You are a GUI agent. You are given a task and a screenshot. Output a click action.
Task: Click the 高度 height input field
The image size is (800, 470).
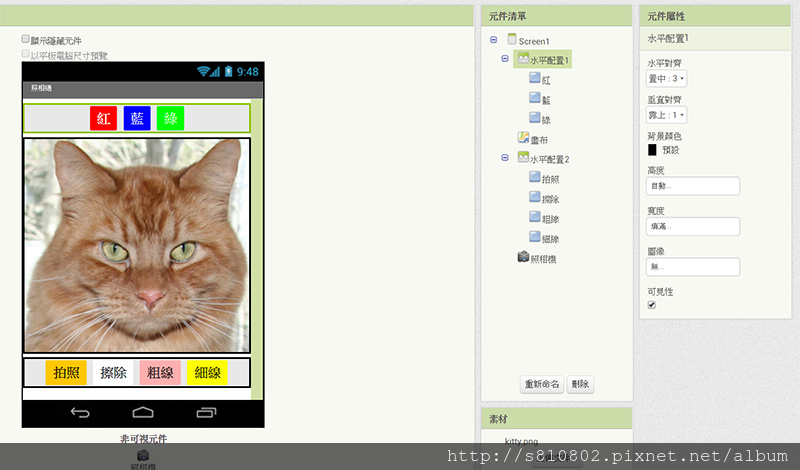(x=693, y=186)
